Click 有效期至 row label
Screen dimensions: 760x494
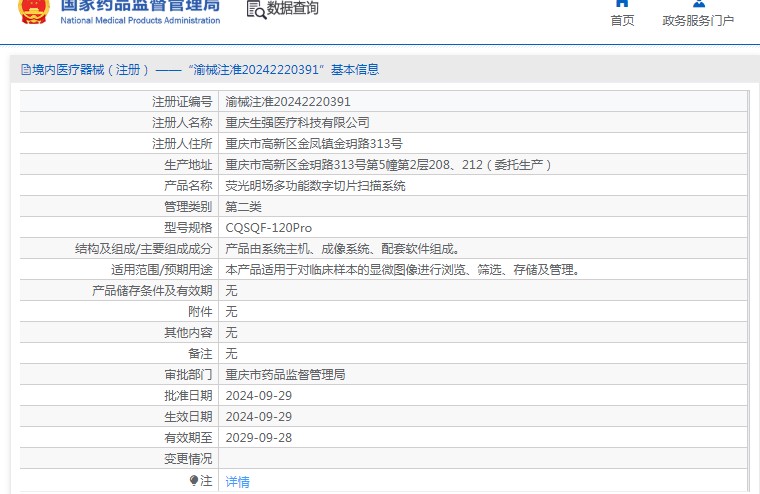pos(188,438)
